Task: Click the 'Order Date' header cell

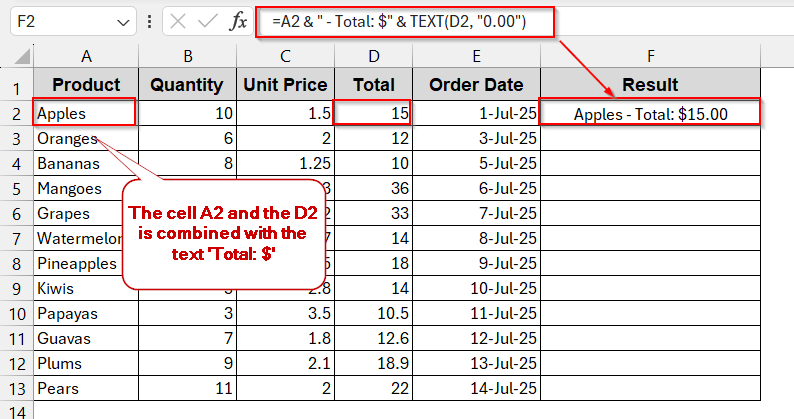Action: click(476, 85)
